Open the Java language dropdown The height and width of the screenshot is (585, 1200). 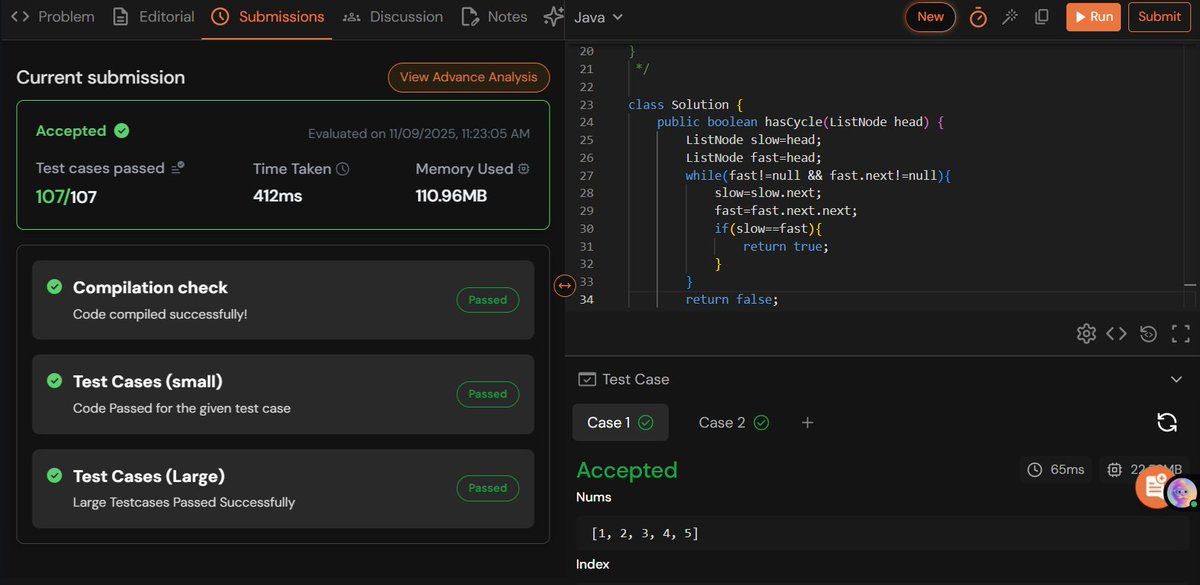tap(599, 17)
